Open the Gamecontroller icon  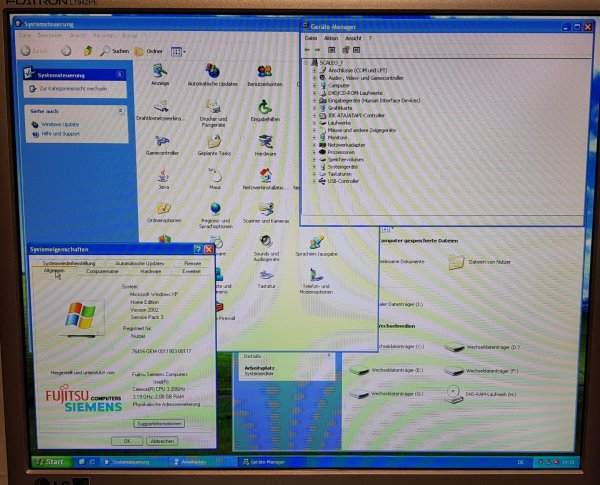[x=162, y=145]
